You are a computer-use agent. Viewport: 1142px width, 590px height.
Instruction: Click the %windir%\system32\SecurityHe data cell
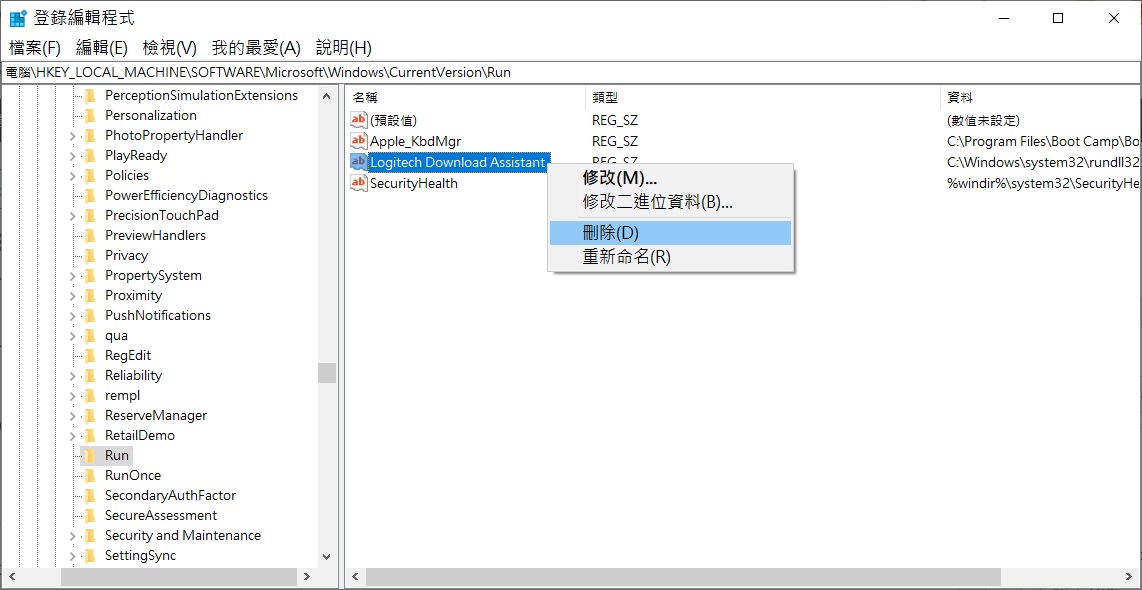click(x=1043, y=184)
